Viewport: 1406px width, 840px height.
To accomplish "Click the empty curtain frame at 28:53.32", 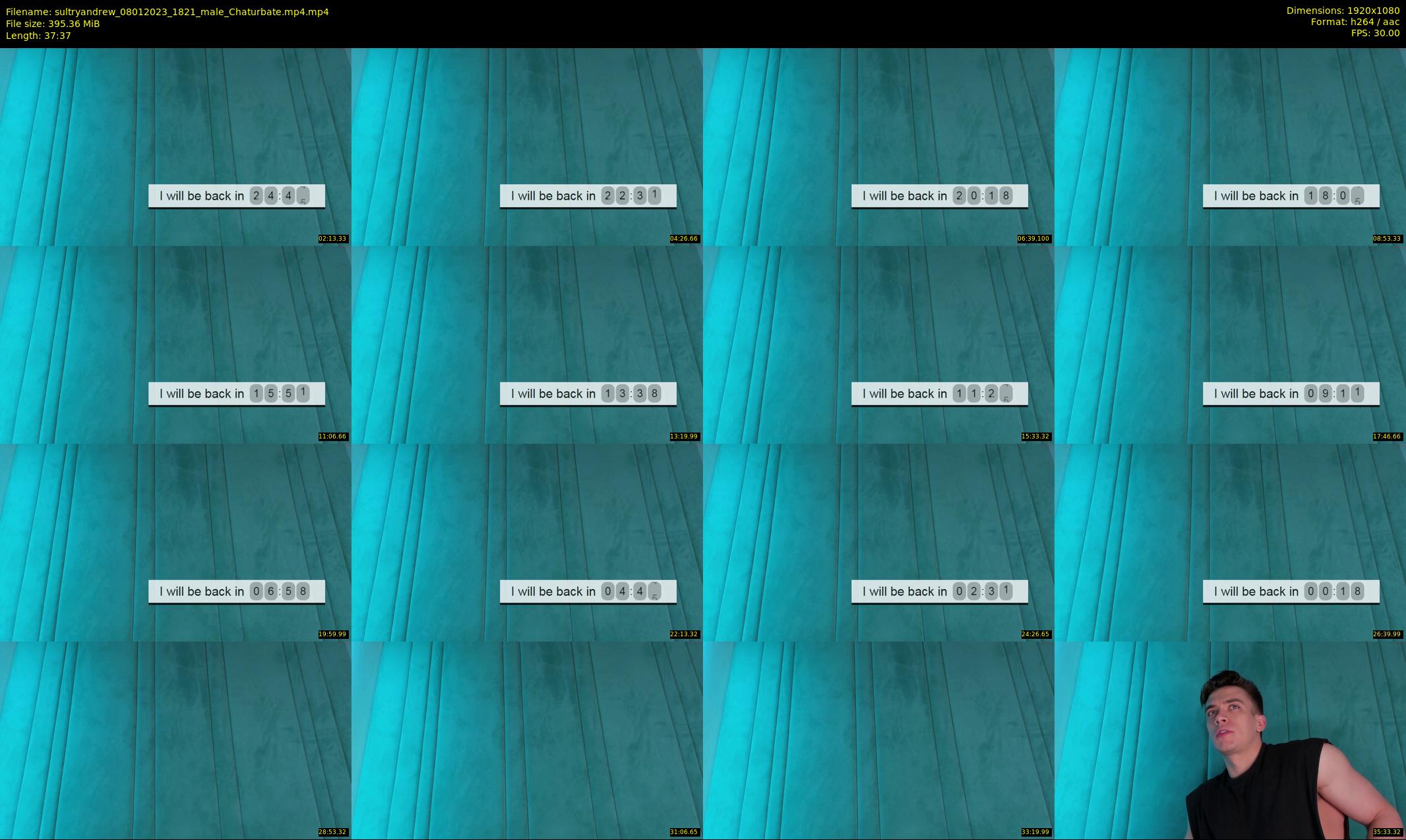I will point(175,740).
